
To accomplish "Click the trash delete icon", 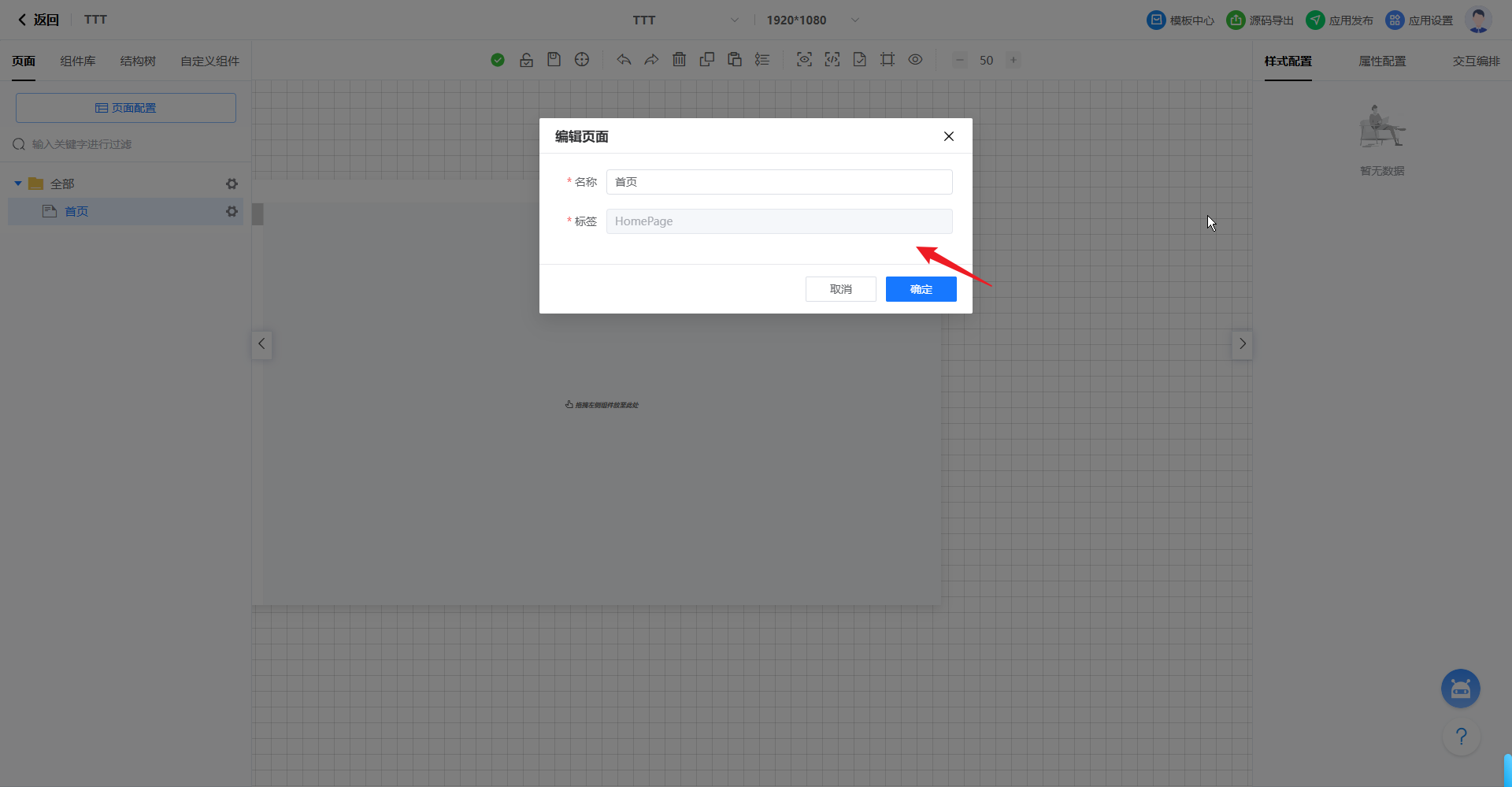I will coord(679,60).
